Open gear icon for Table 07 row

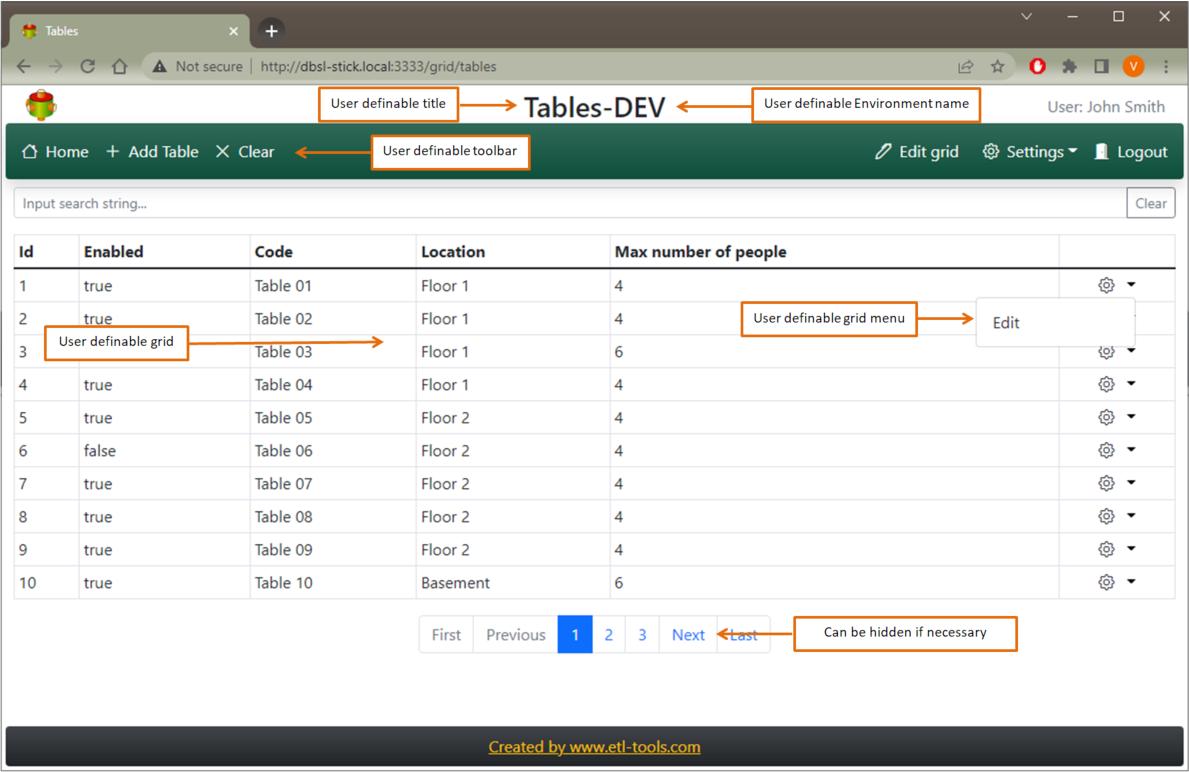(x=1106, y=483)
